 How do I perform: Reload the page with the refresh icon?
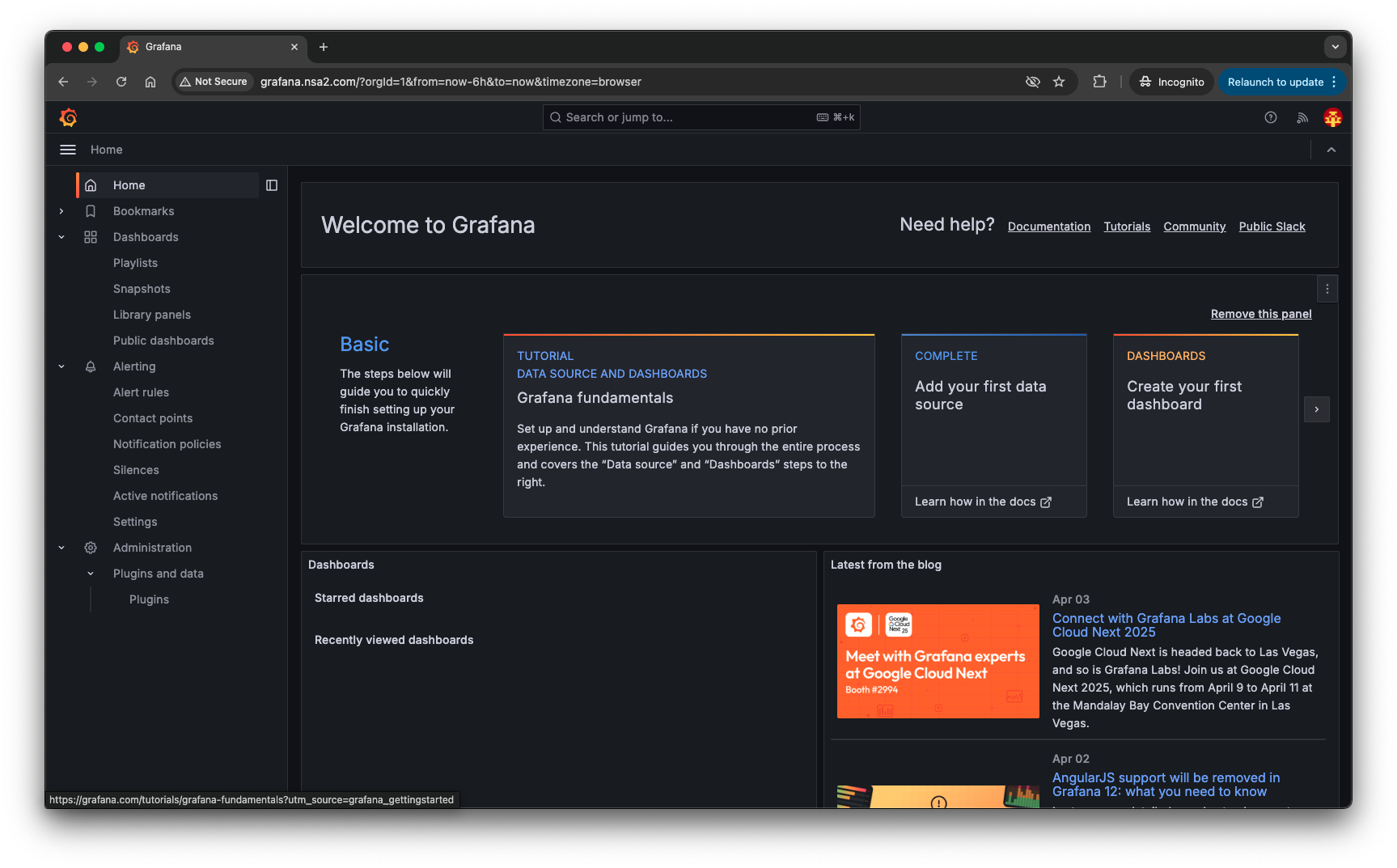point(121,82)
